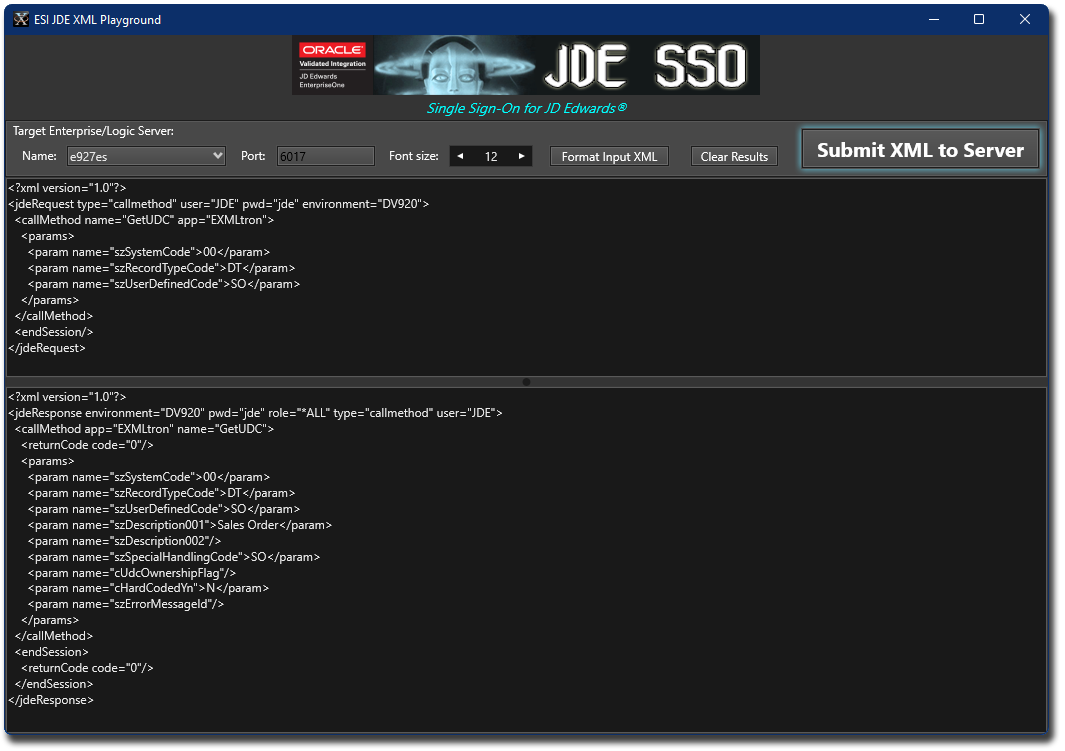Click the app icon in title bar
This screenshot has height=751, width=1065.
tap(21, 19)
